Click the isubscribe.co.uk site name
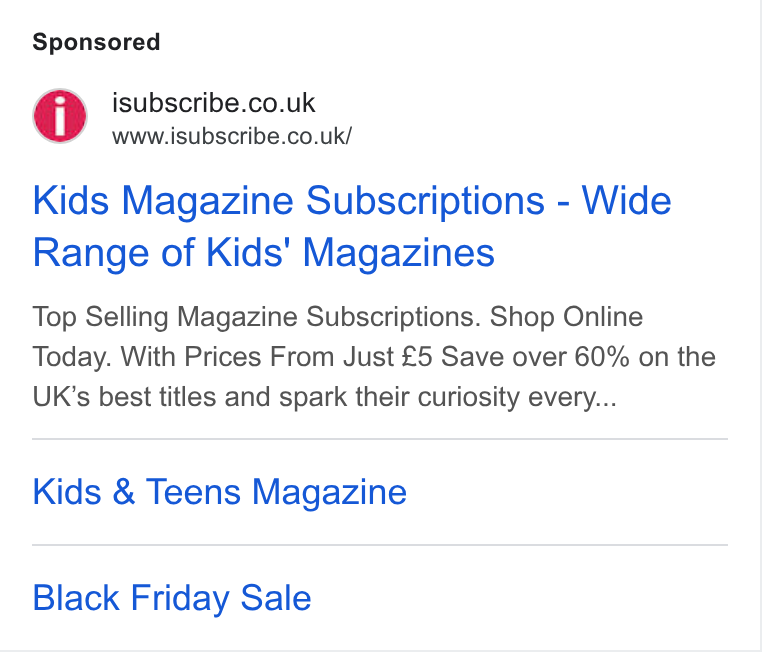 (x=213, y=103)
